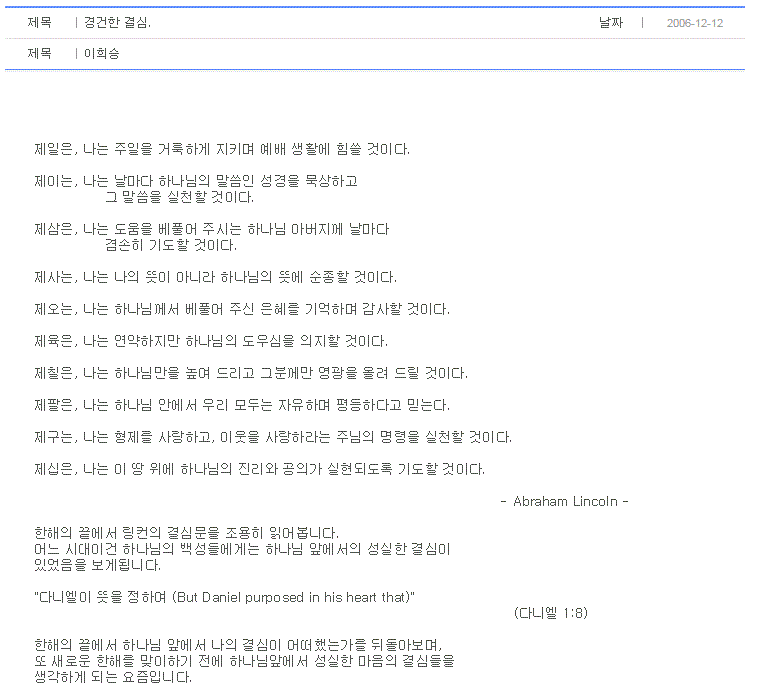This screenshot has width=780, height=691.
Task: Click the '날짜' date label
Action: (611, 22)
